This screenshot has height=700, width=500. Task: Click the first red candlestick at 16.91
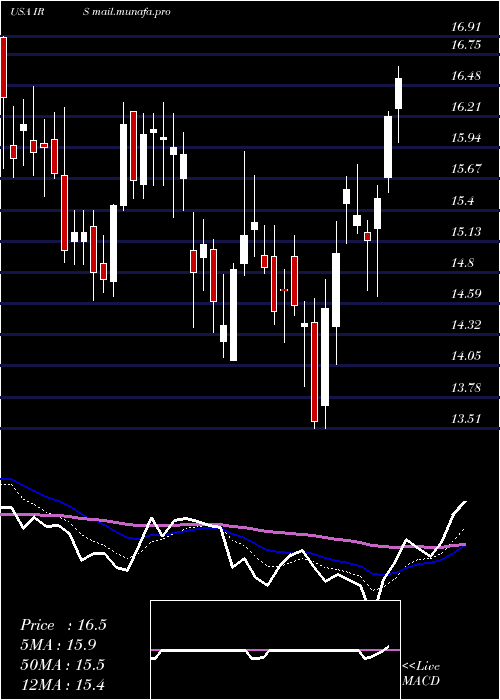4,67
